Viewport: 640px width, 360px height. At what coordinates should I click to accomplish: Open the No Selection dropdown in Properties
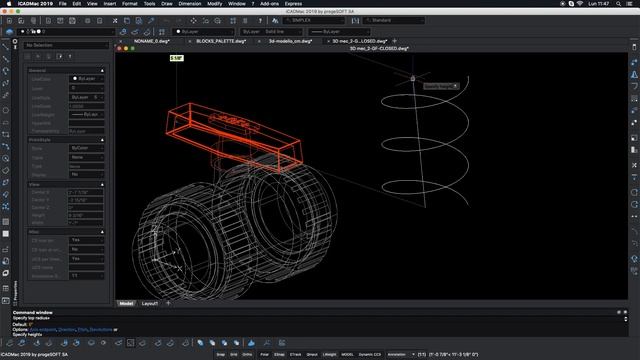click(66, 45)
